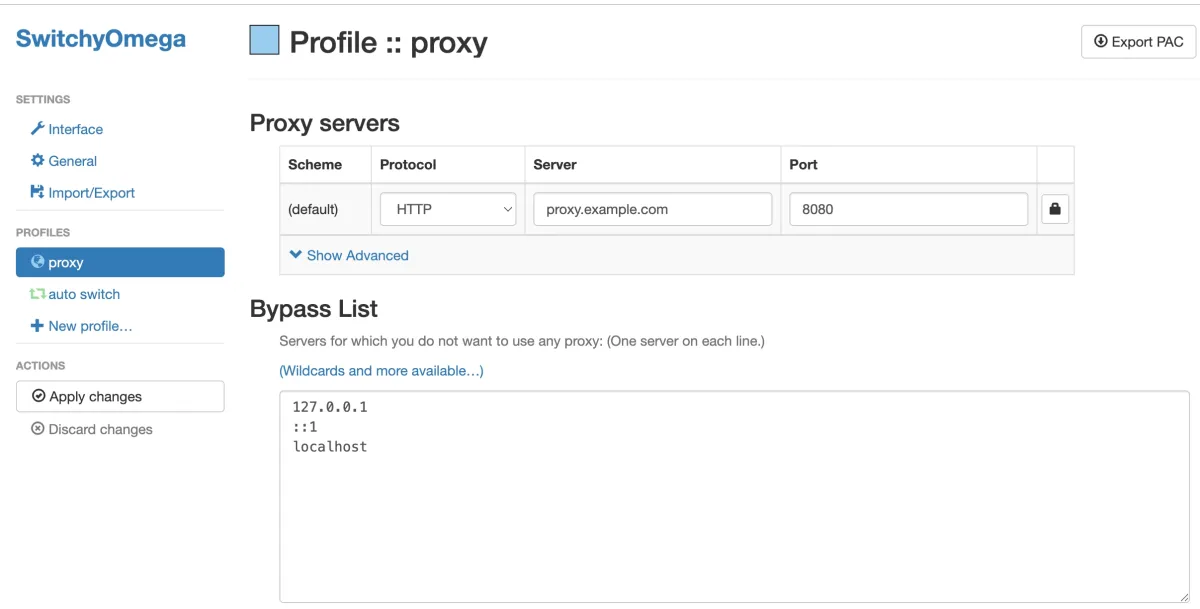This screenshot has height=609, width=1200.
Task: Open Import/Export settings in sidebar
Action: pyautogui.click(x=83, y=193)
